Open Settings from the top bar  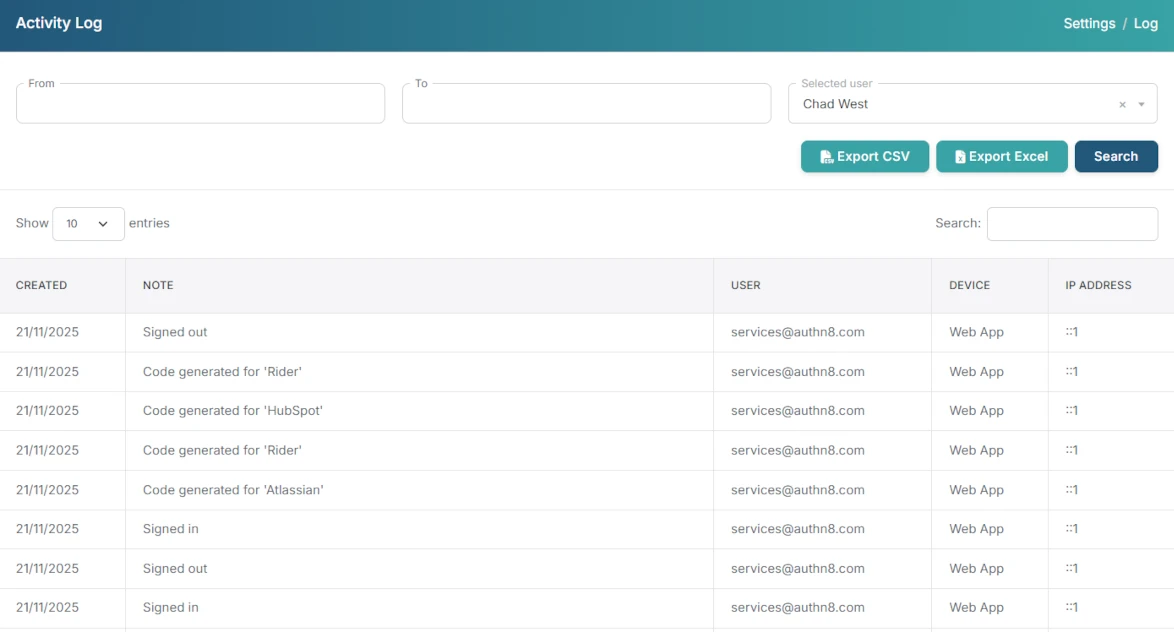click(1089, 23)
